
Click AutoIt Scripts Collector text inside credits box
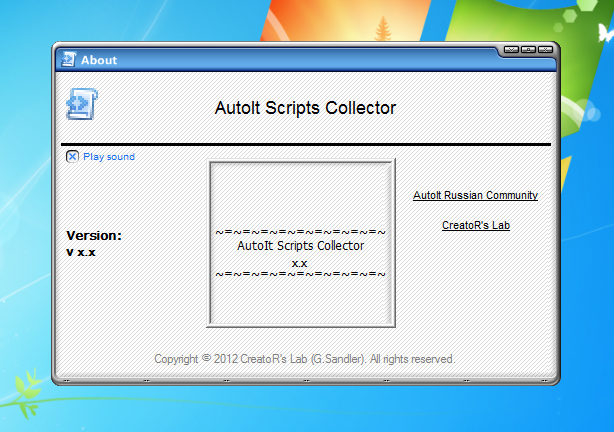click(x=301, y=246)
